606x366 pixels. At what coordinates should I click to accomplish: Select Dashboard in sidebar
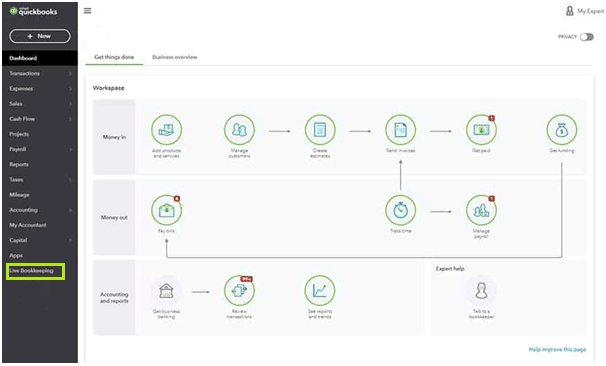point(39,58)
